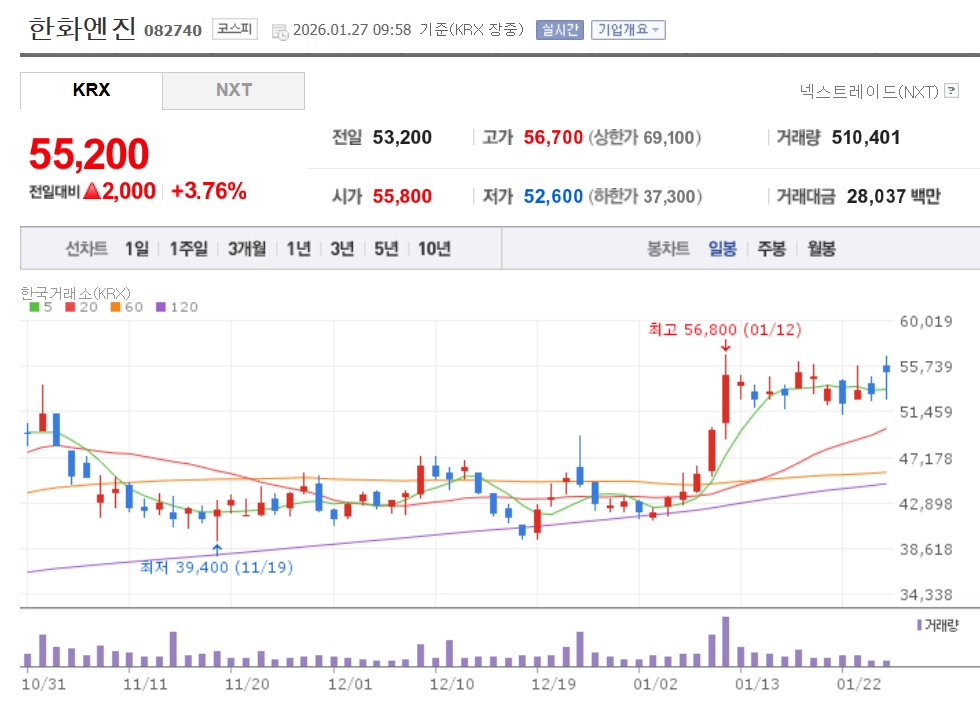Switch to the 주봉 weekly candle chart

pos(771,249)
